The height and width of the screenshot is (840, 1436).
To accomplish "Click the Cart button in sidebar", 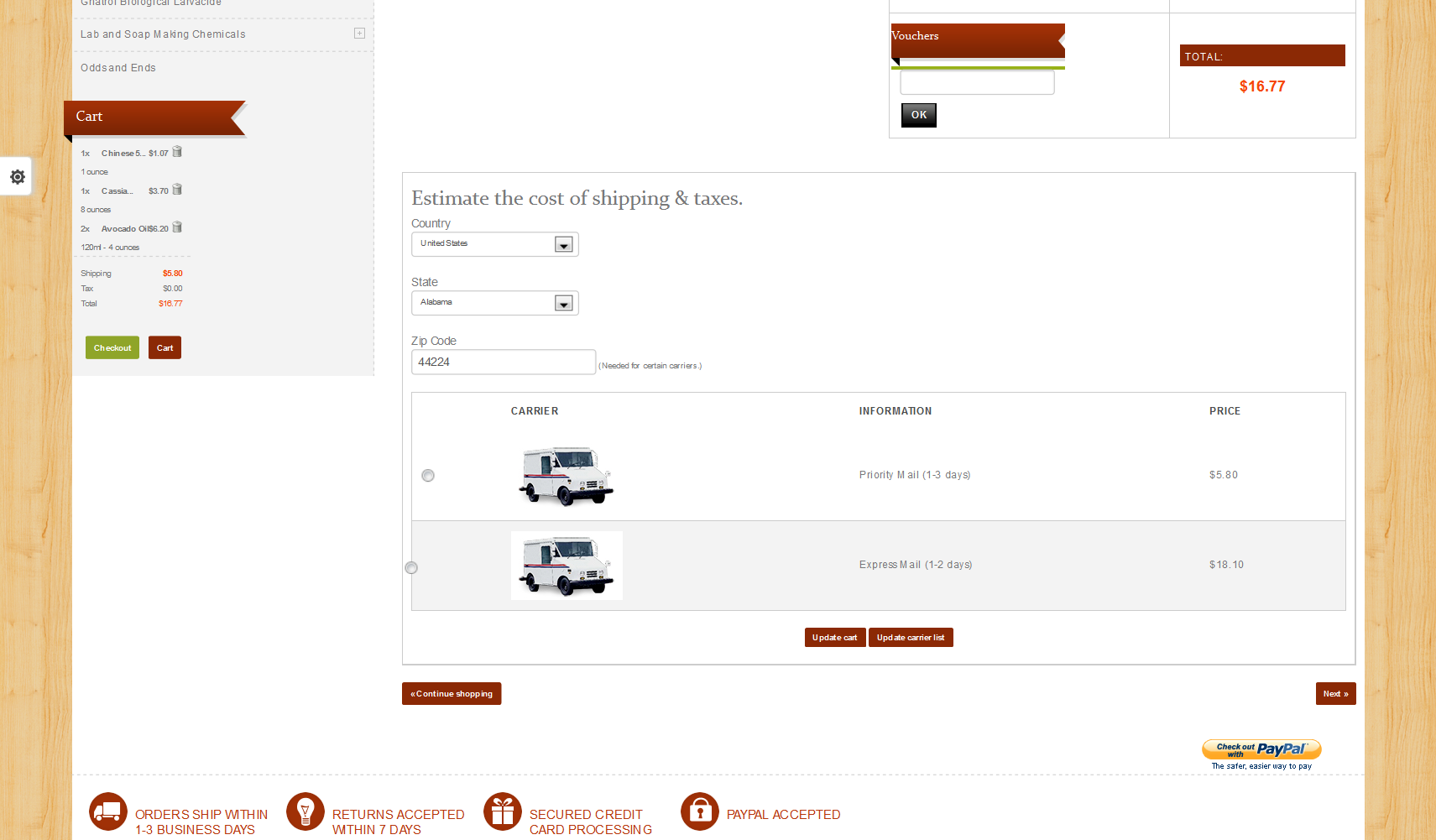I will [x=164, y=347].
